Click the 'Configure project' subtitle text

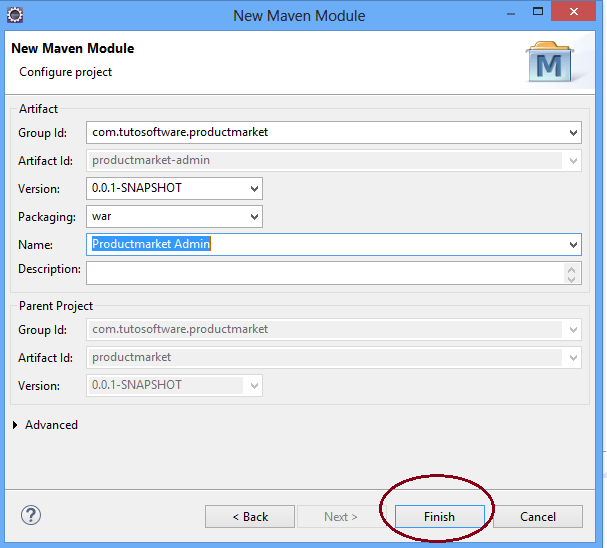(65, 72)
